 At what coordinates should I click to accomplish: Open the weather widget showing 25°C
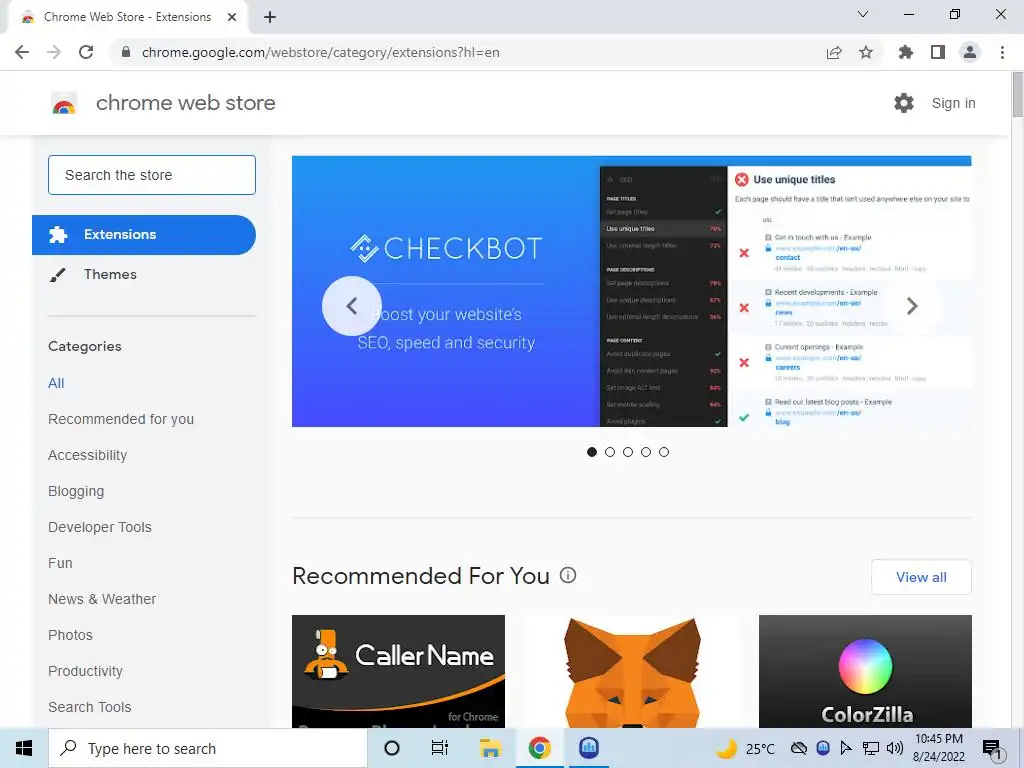(745, 748)
